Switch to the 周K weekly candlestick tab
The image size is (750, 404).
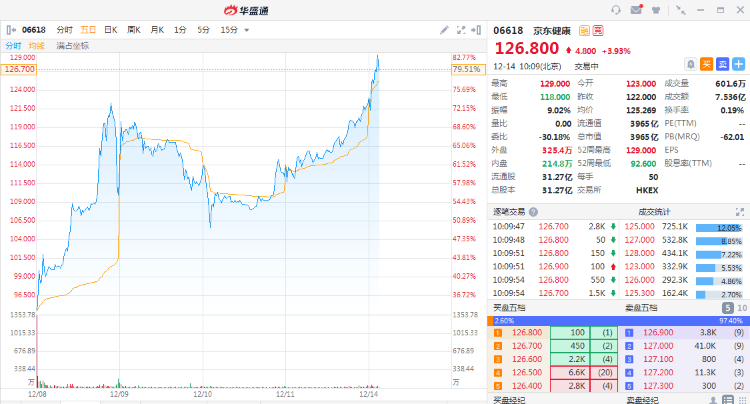click(x=134, y=30)
